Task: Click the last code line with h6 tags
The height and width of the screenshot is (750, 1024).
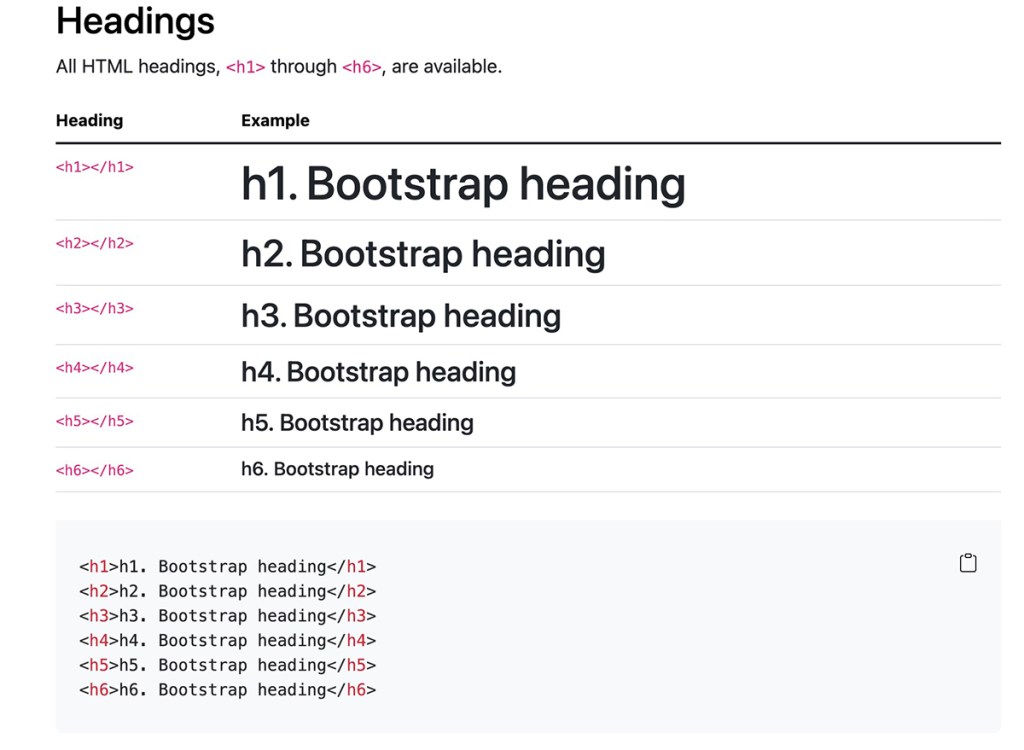Action: point(227,690)
